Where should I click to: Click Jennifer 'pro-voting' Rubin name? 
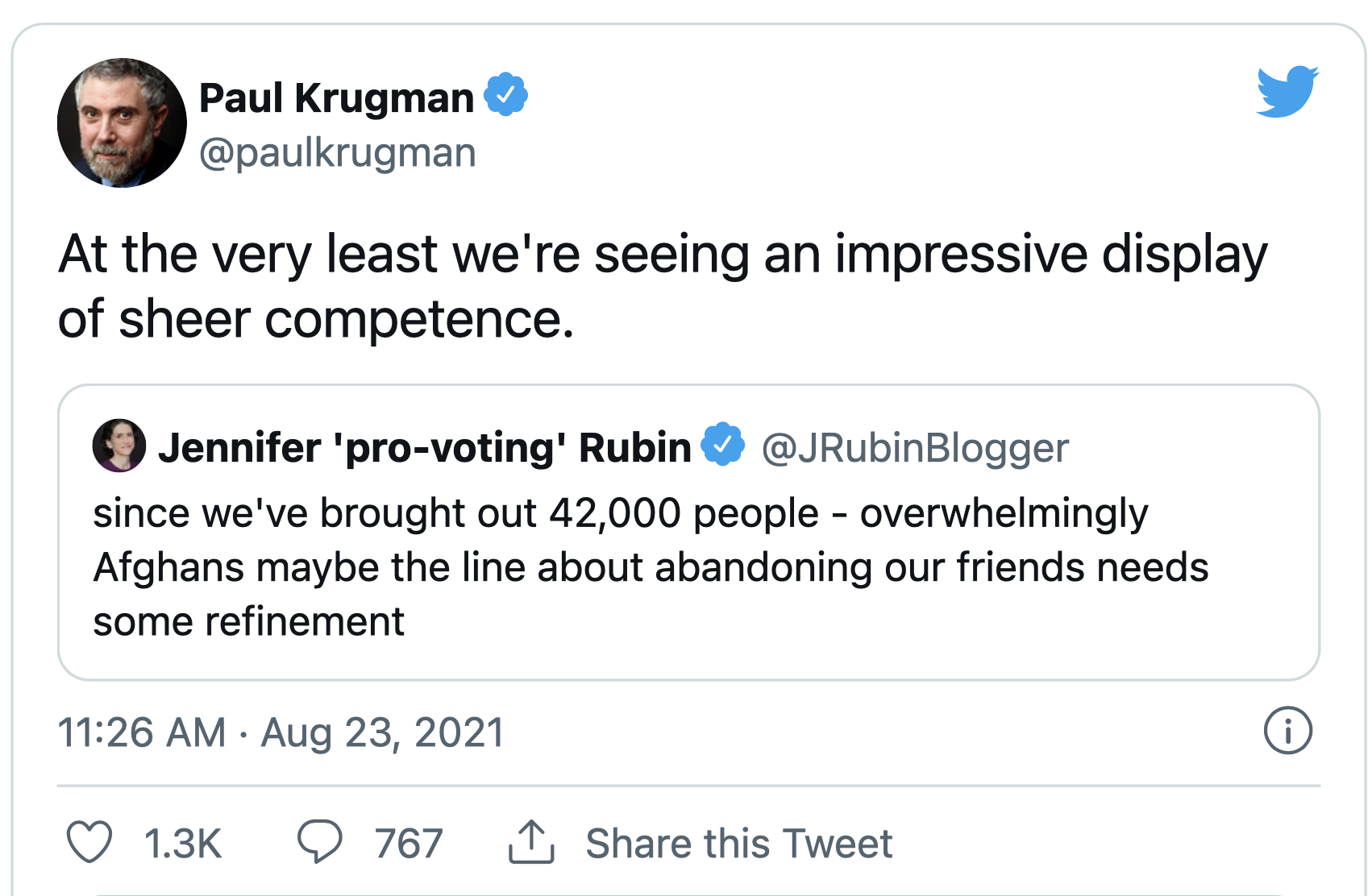(425, 447)
